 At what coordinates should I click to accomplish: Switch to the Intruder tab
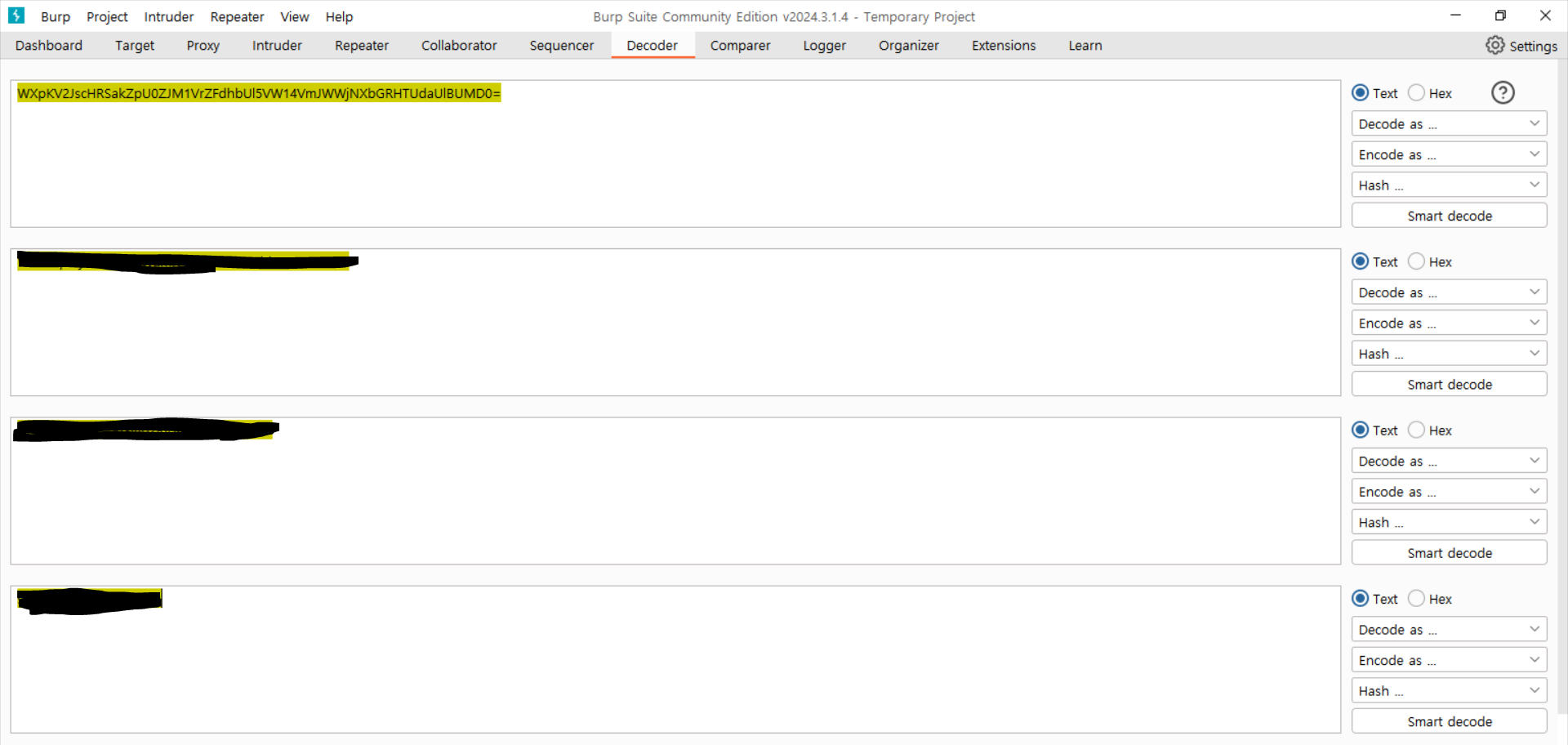[277, 46]
